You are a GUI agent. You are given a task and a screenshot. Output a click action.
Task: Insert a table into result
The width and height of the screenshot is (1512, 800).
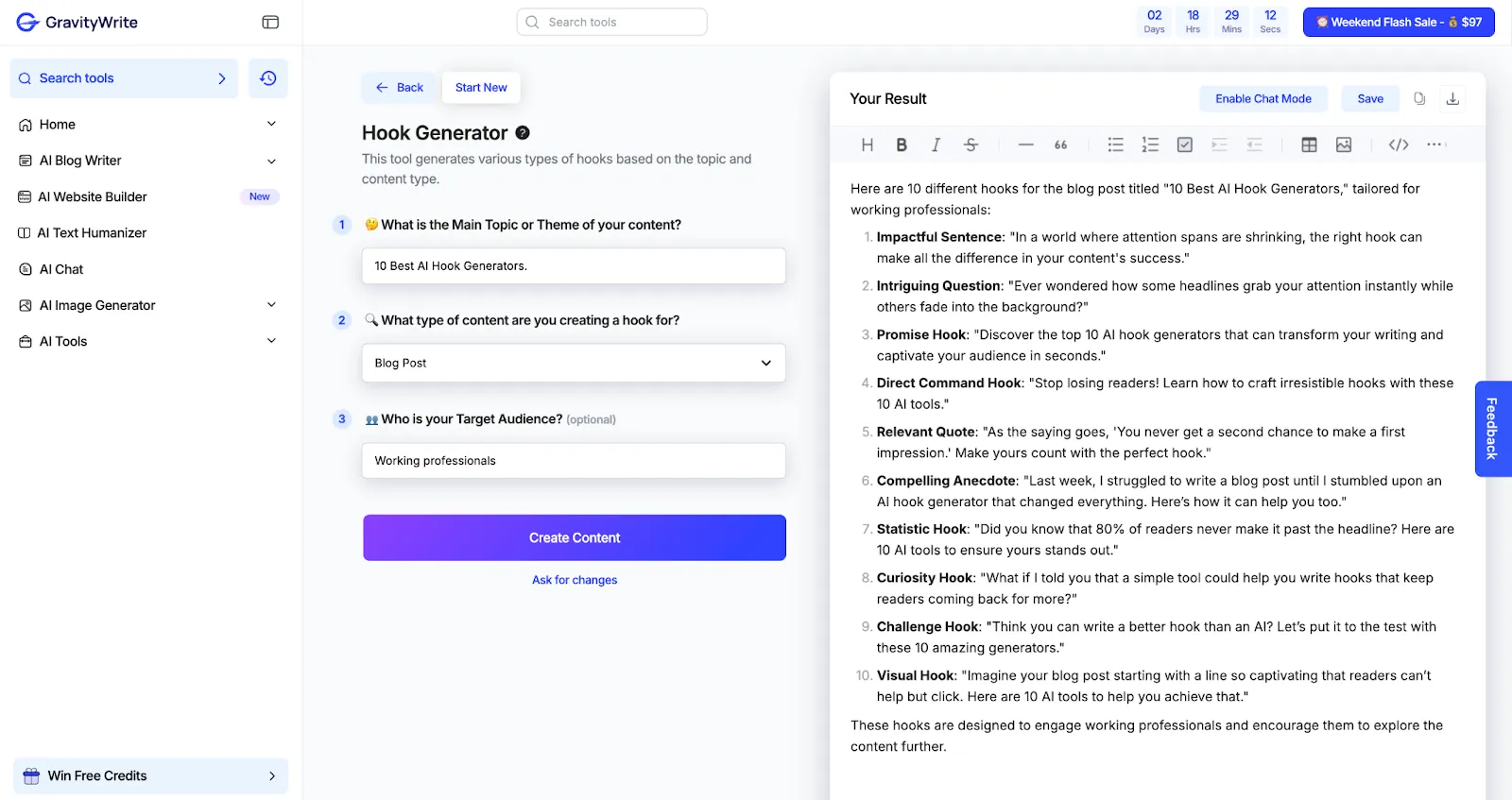pyautogui.click(x=1309, y=145)
